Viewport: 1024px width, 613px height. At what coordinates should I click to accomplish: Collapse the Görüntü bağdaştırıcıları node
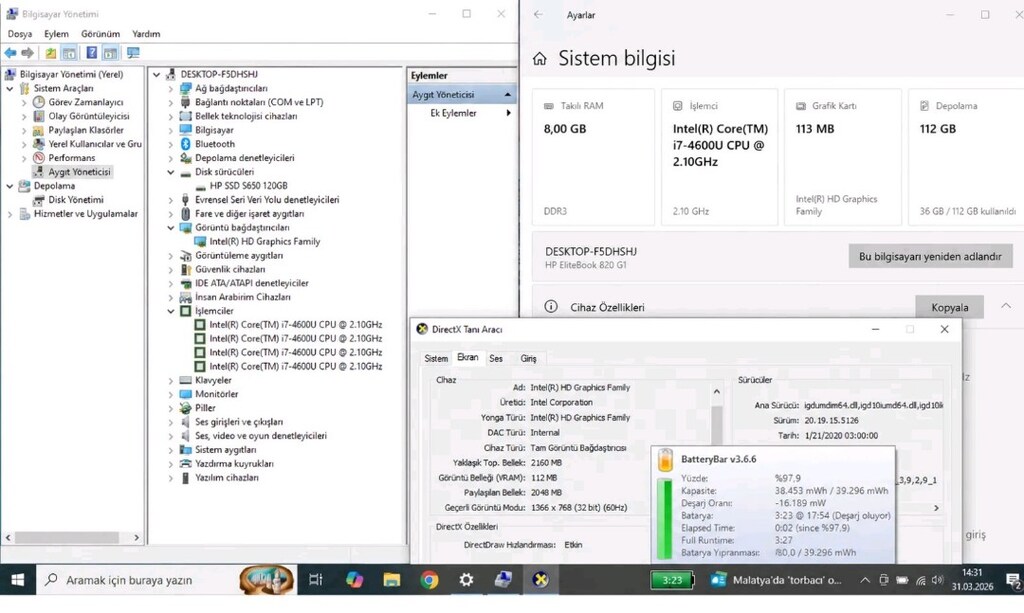[x=170, y=227]
